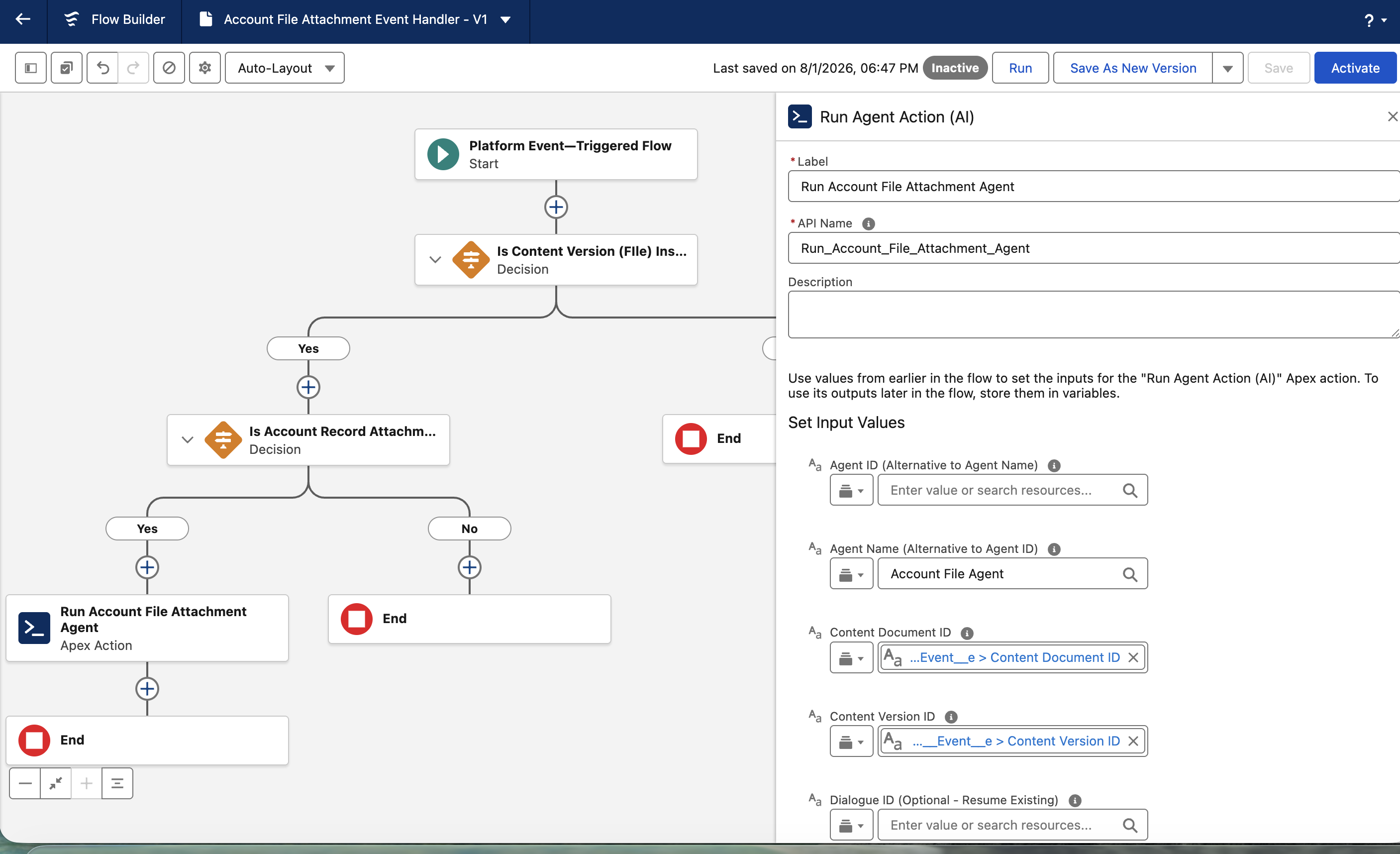Add element below the Apex Action node
The height and width of the screenshot is (854, 1400).
(147, 689)
